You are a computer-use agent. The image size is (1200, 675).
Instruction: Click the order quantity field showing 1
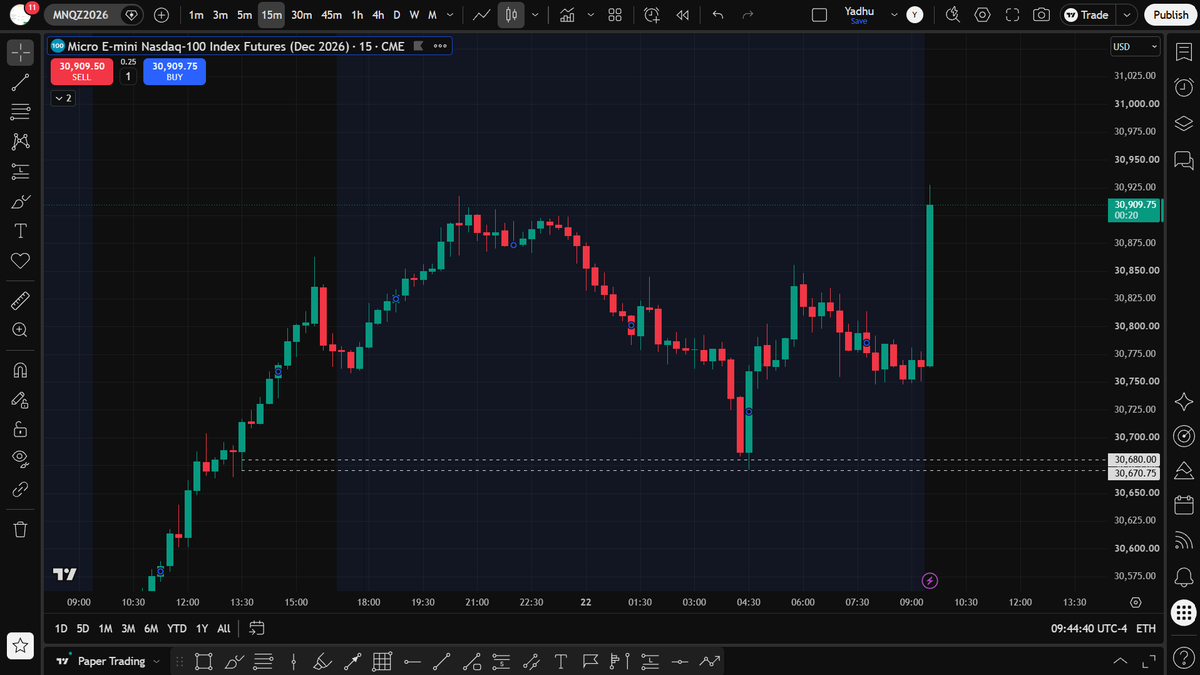(128, 76)
